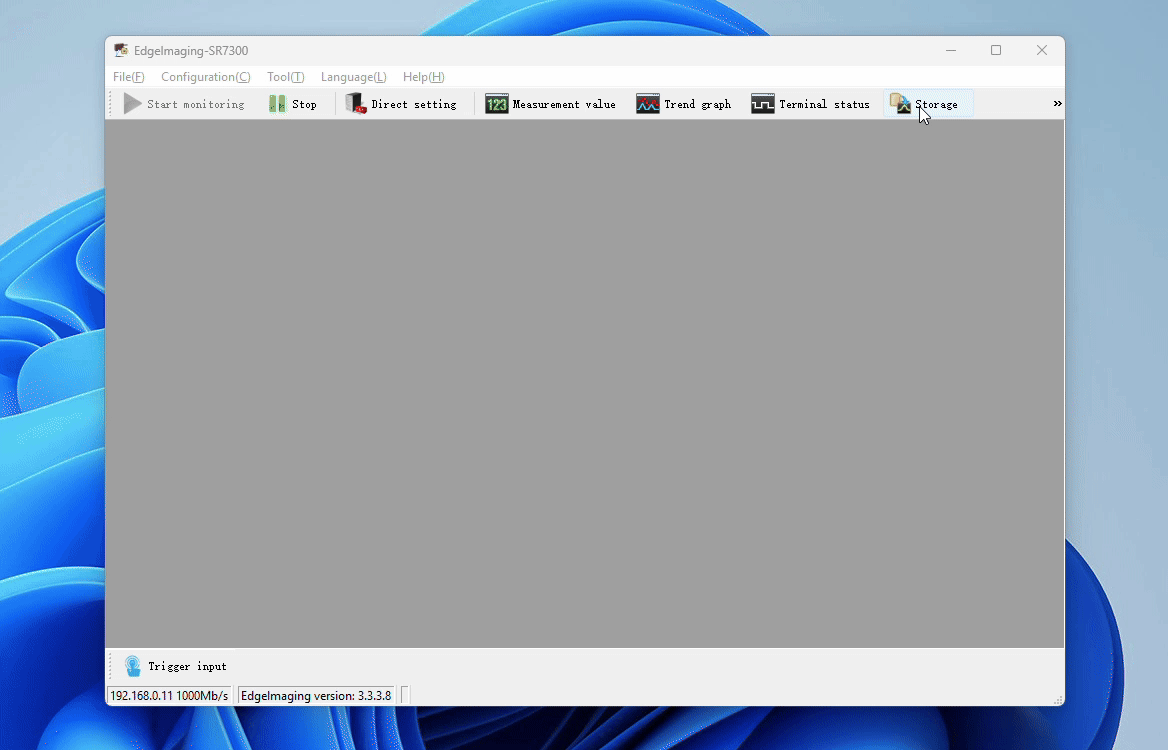Click the 192.168.0.11 status bar panel
The width and height of the screenshot is (1168, 750).
point(169,696)
